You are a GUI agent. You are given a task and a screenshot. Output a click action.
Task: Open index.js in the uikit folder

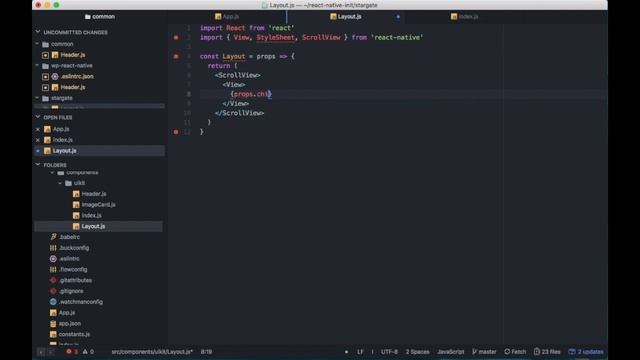click(x=91, y=216)
